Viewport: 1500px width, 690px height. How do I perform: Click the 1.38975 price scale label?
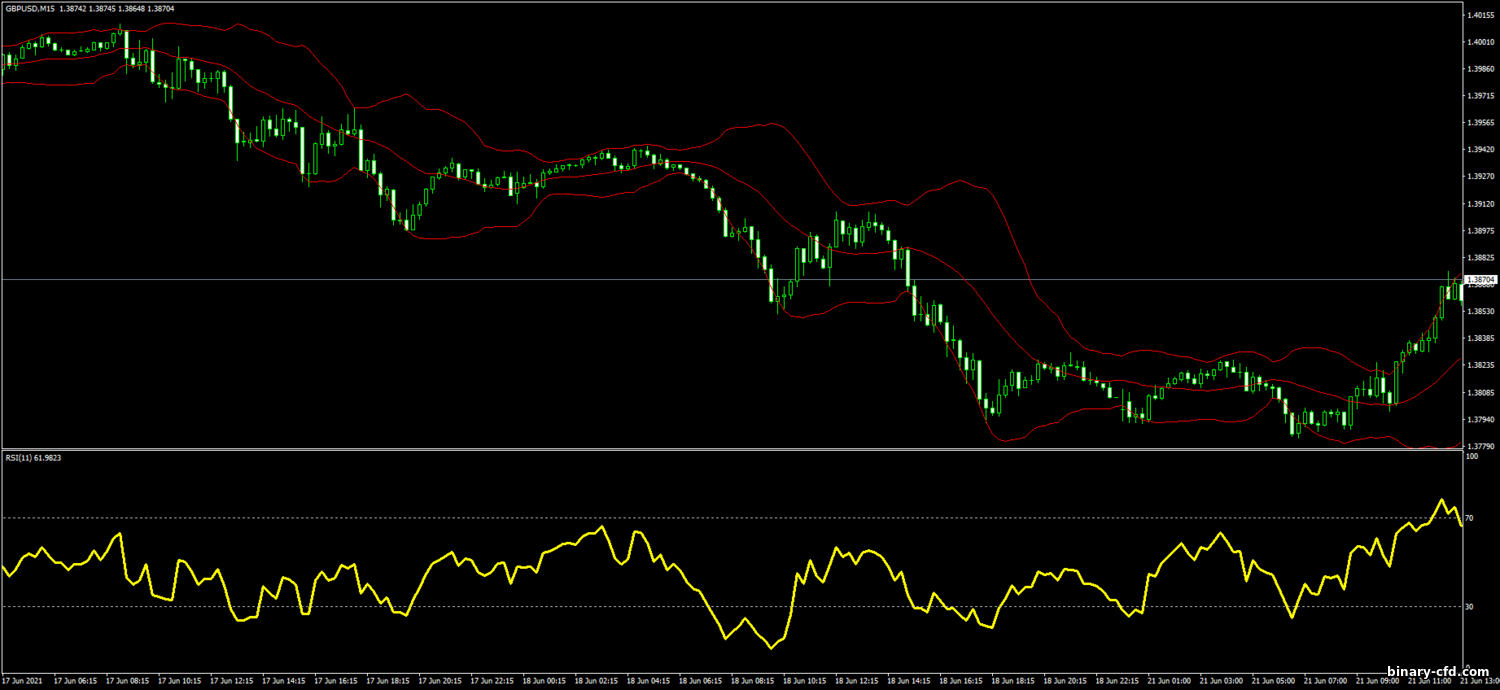(1480, 231)
